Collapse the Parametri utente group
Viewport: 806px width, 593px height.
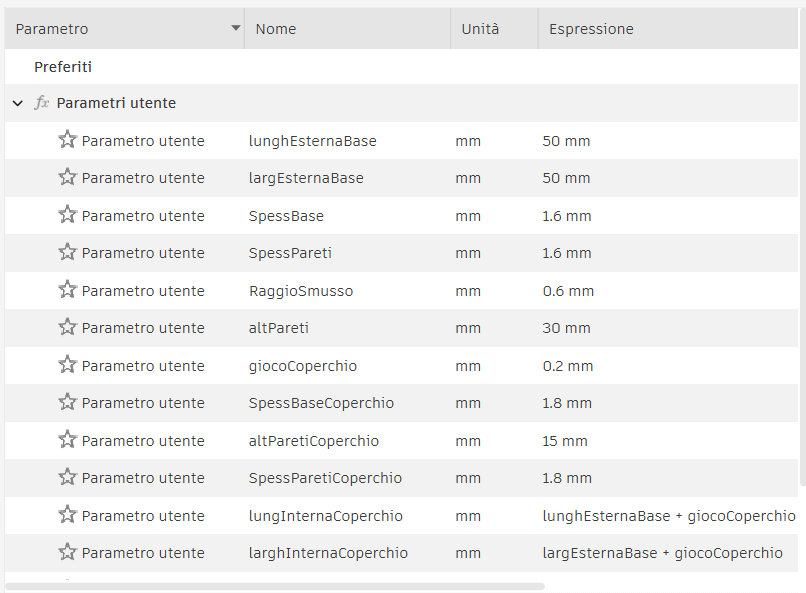click(18, 103)
